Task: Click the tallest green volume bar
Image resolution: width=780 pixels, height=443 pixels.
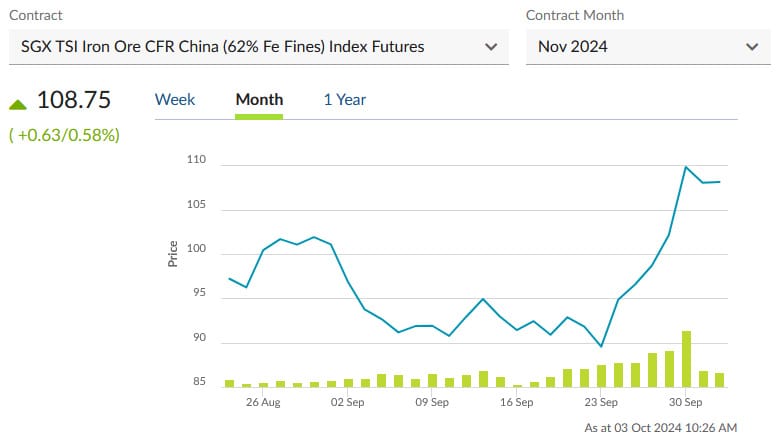Action: [686, 358]
